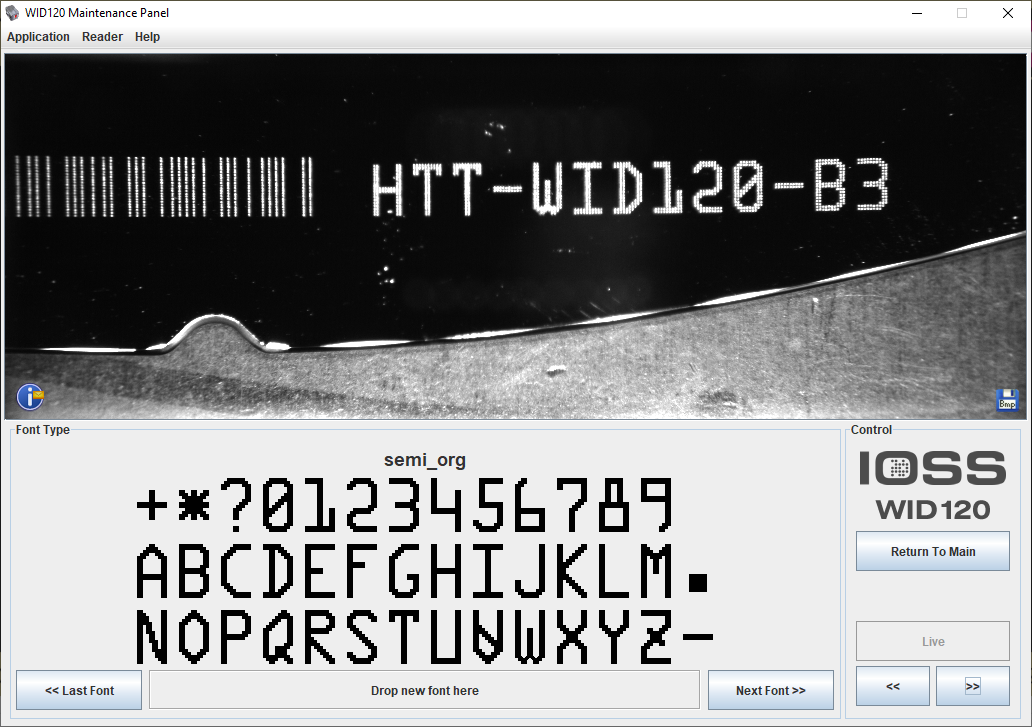This screenshot has height=727, width=1032.
Task: Click the IOSS WID120 logo
Action: (x=933, y=486)
